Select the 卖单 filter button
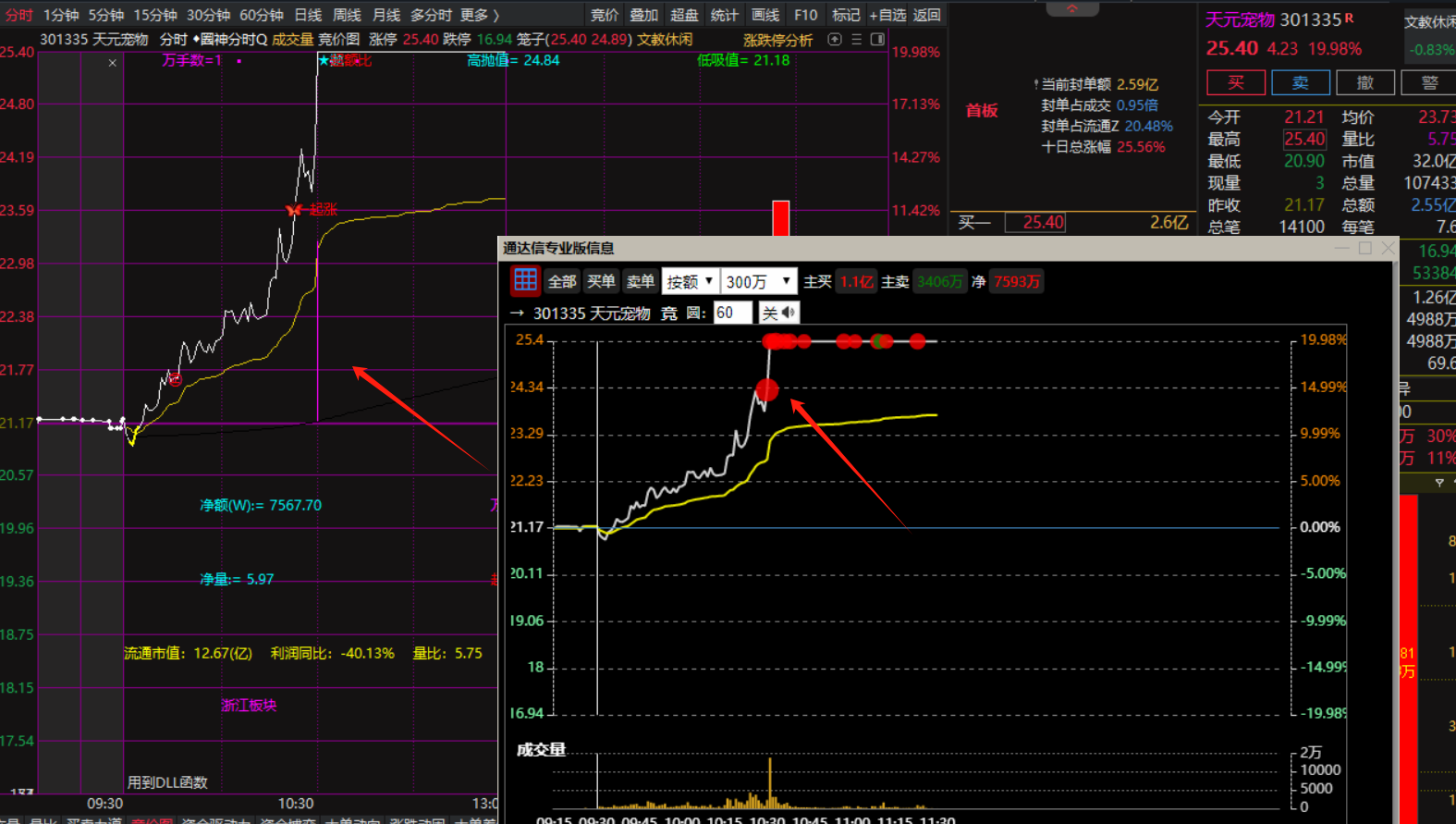The height and width of the screenshot is (824, 1456). click(640, 281)
